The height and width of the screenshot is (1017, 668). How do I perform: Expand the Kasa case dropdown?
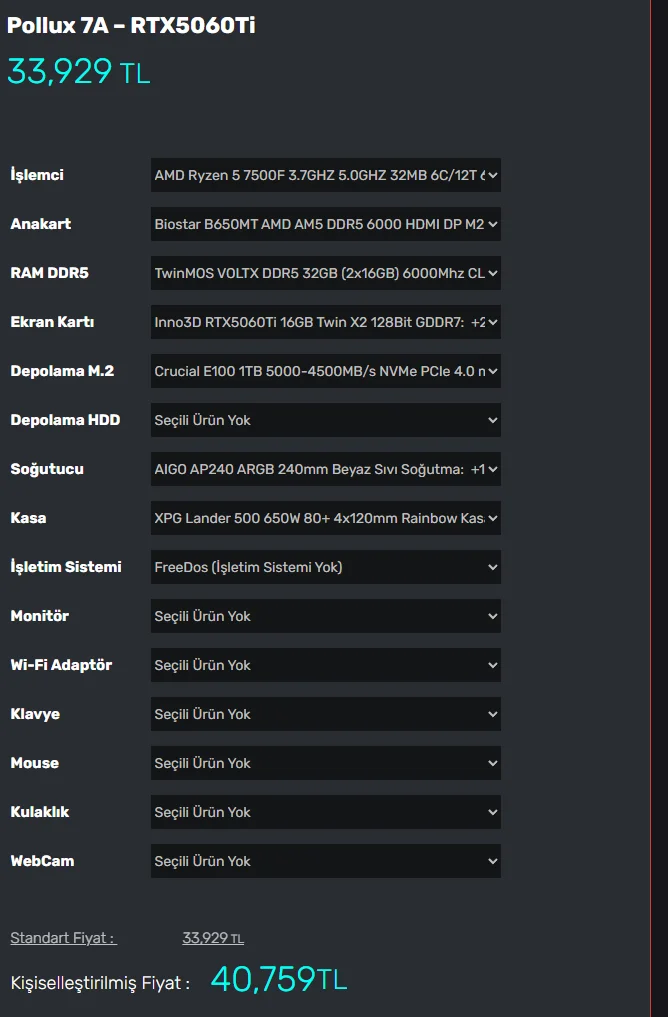325,518
